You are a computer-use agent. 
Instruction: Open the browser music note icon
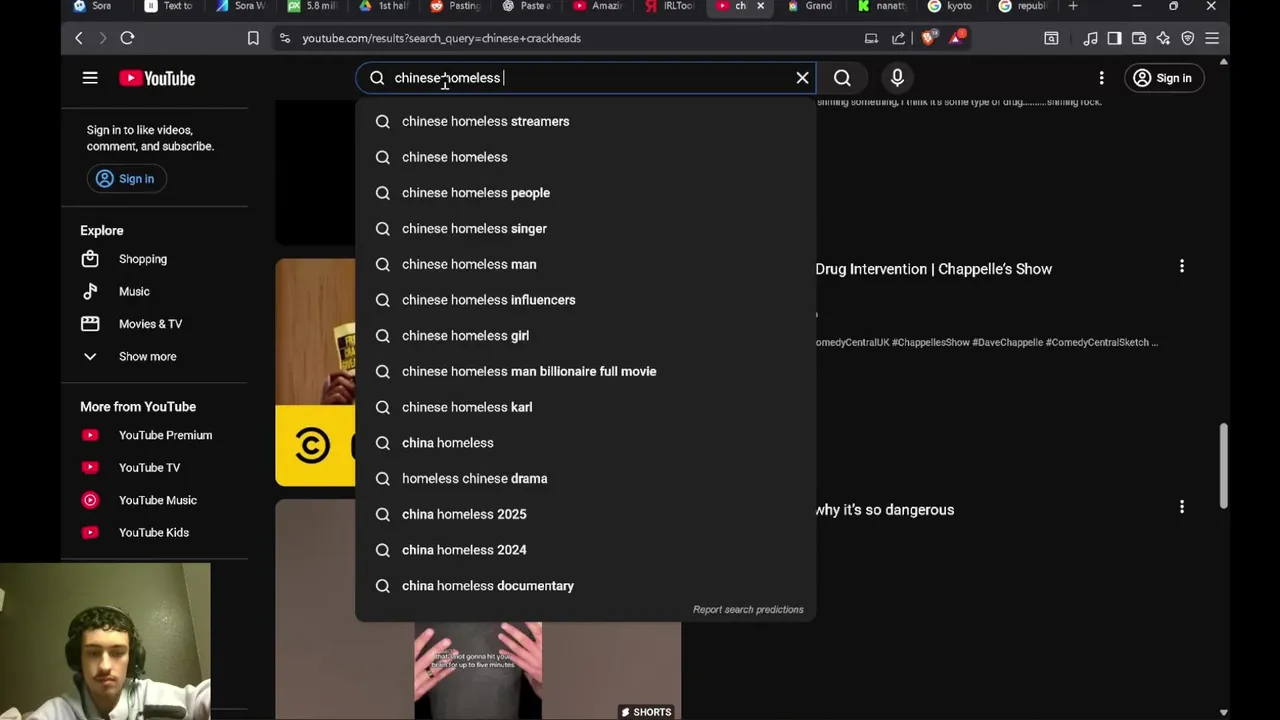(x=1090, y=38)
